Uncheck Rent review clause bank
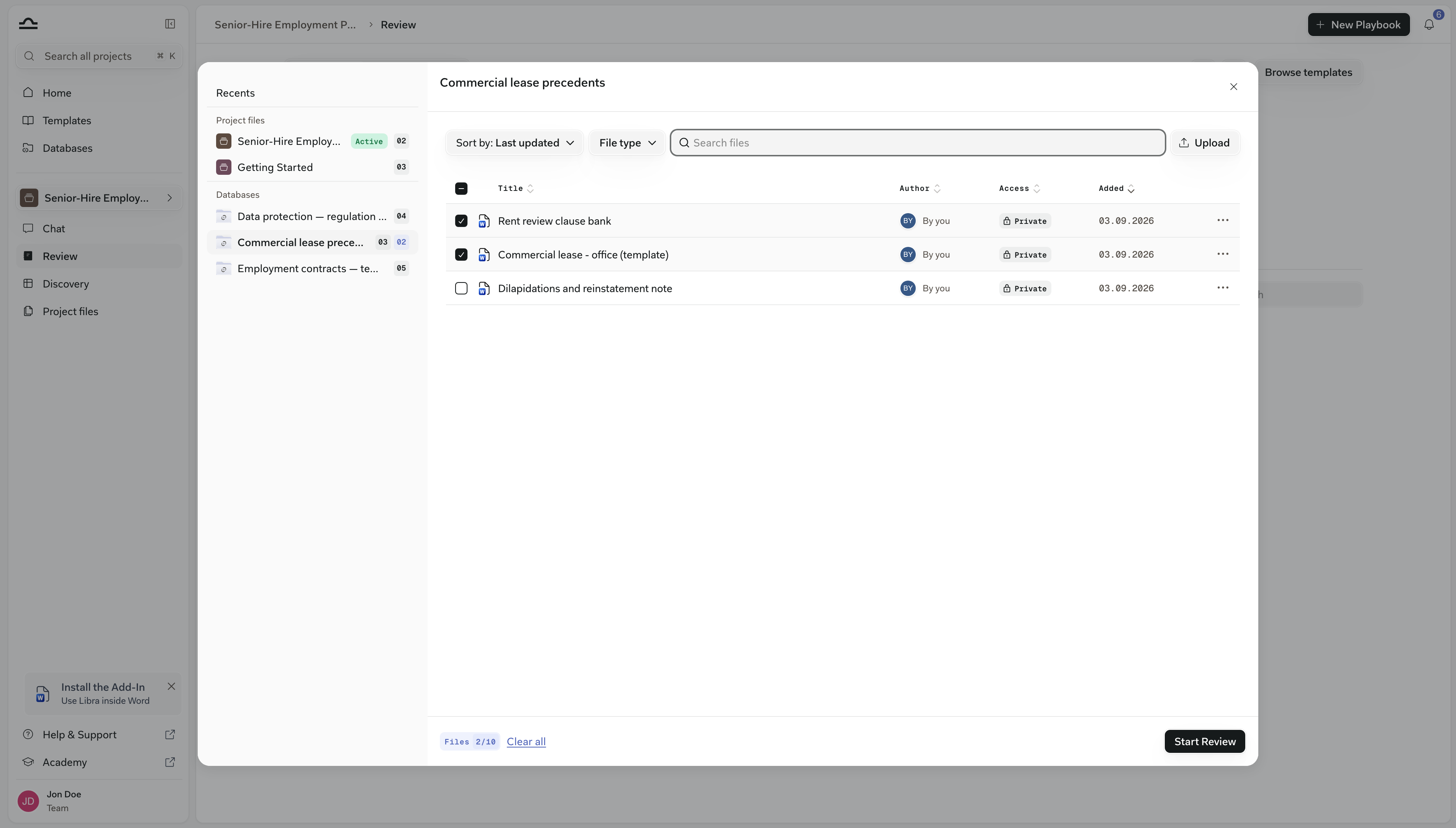This screenshot has height=828, width=1456. pos(461,221)
